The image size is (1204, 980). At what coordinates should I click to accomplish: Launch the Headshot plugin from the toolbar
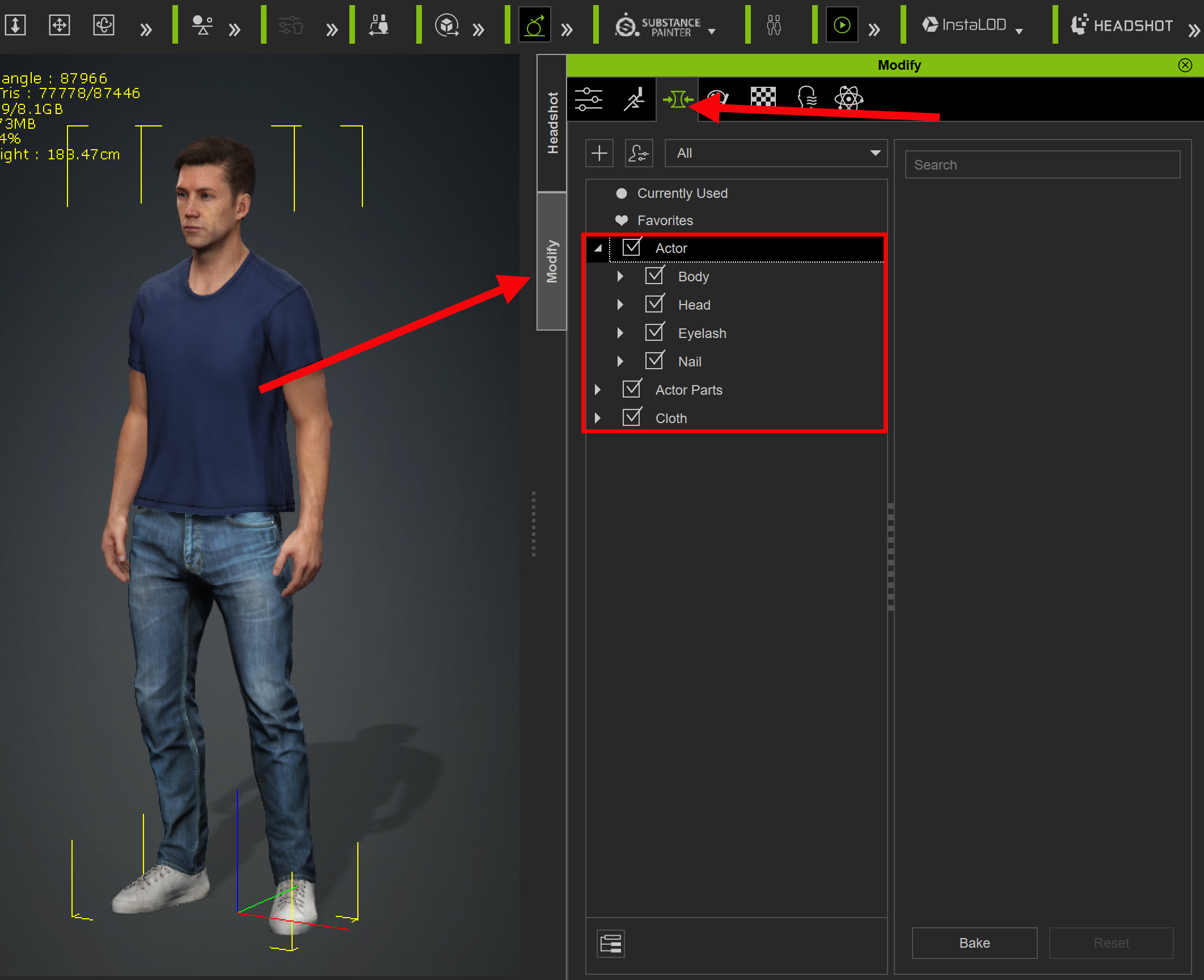(x=1121, y=26)
